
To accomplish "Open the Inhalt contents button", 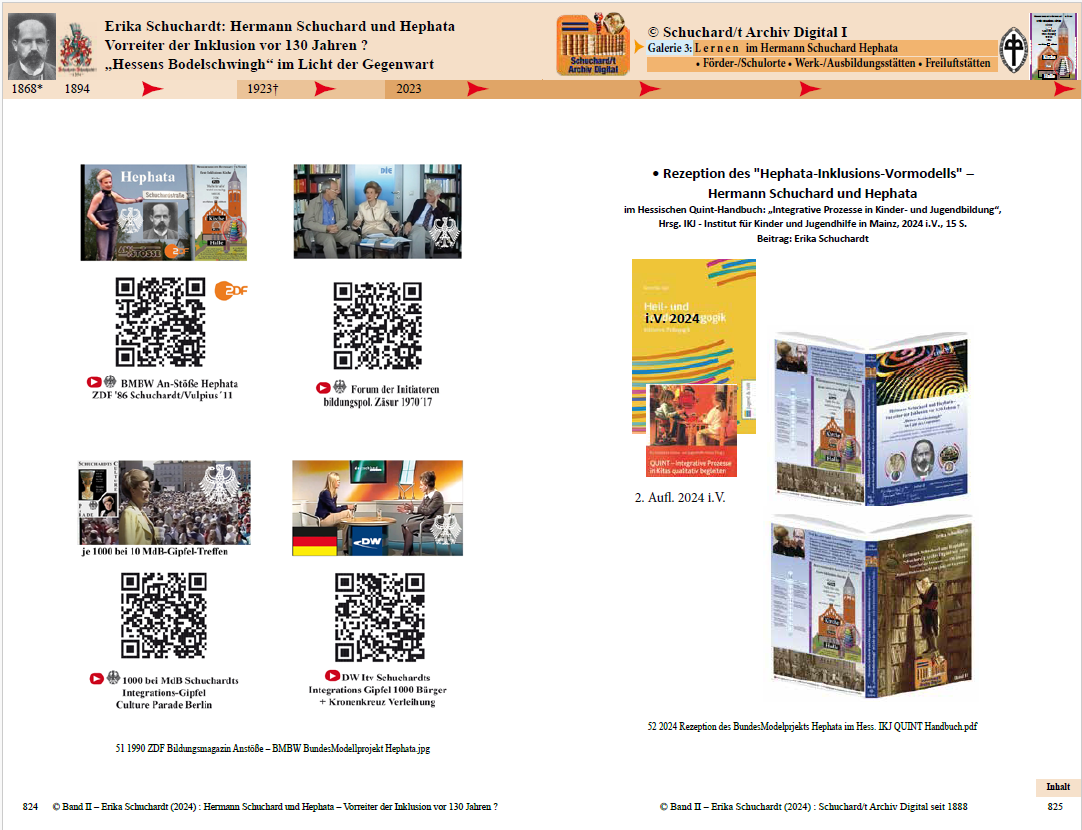I will [x=1057, y=786].
